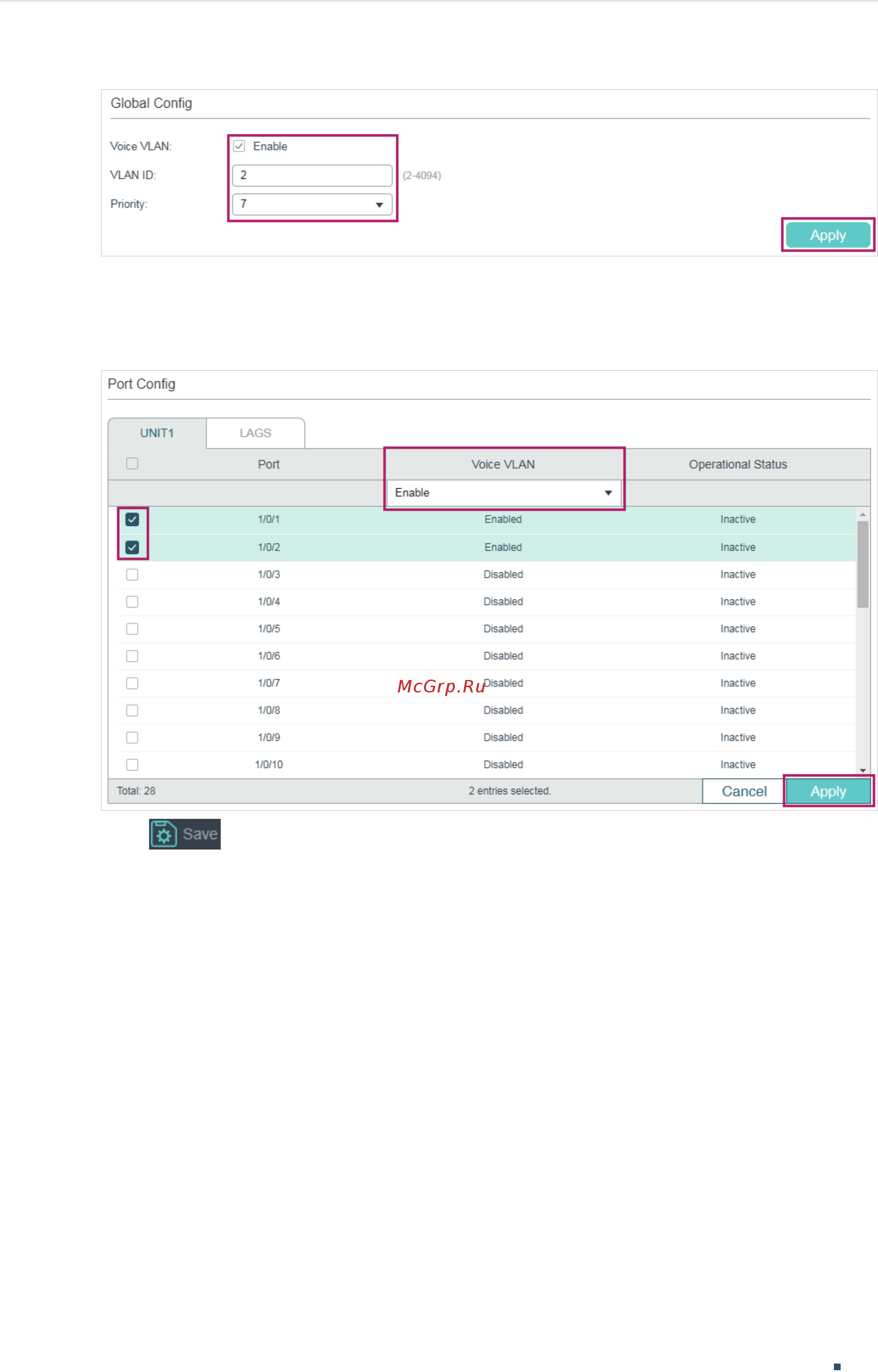Click the Save configuration icon
Viewport: 878px width, 1372px height.
pyautogui.click(x=164, y=834)
